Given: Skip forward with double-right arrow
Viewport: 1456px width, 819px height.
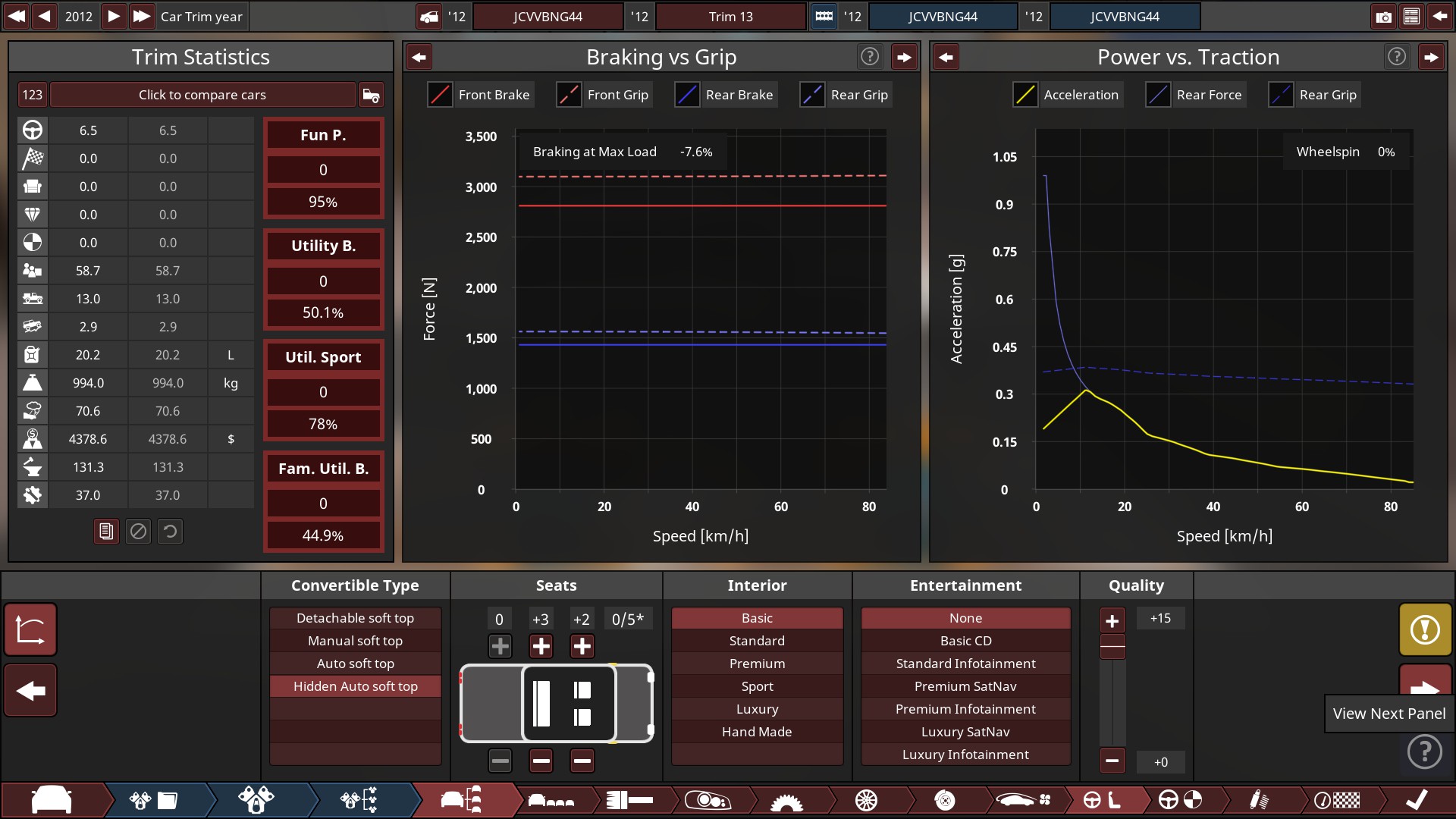Looking at the screenshot, I should tap(141, 16).
